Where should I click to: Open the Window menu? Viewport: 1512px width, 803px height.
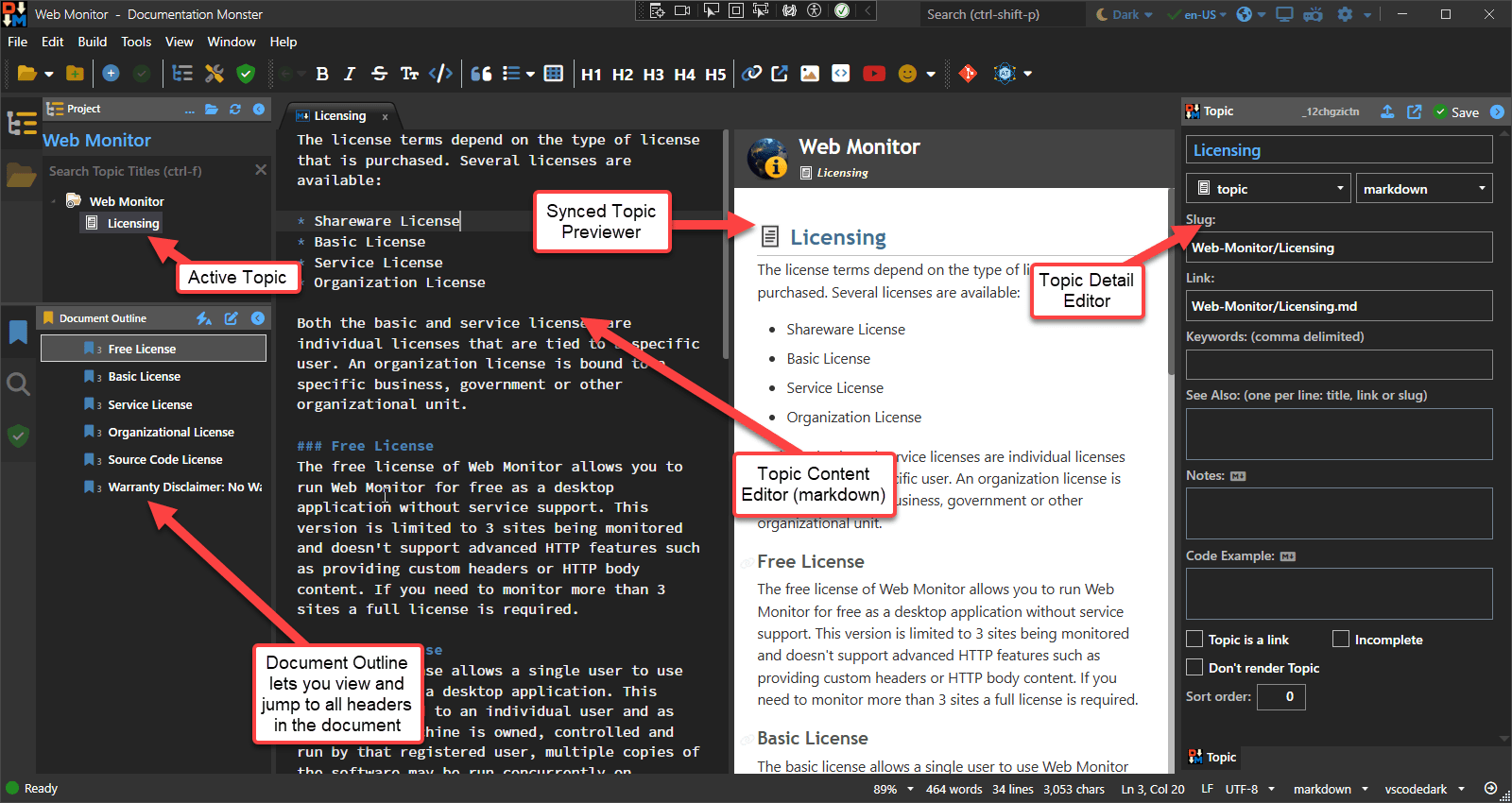point(232,42)
